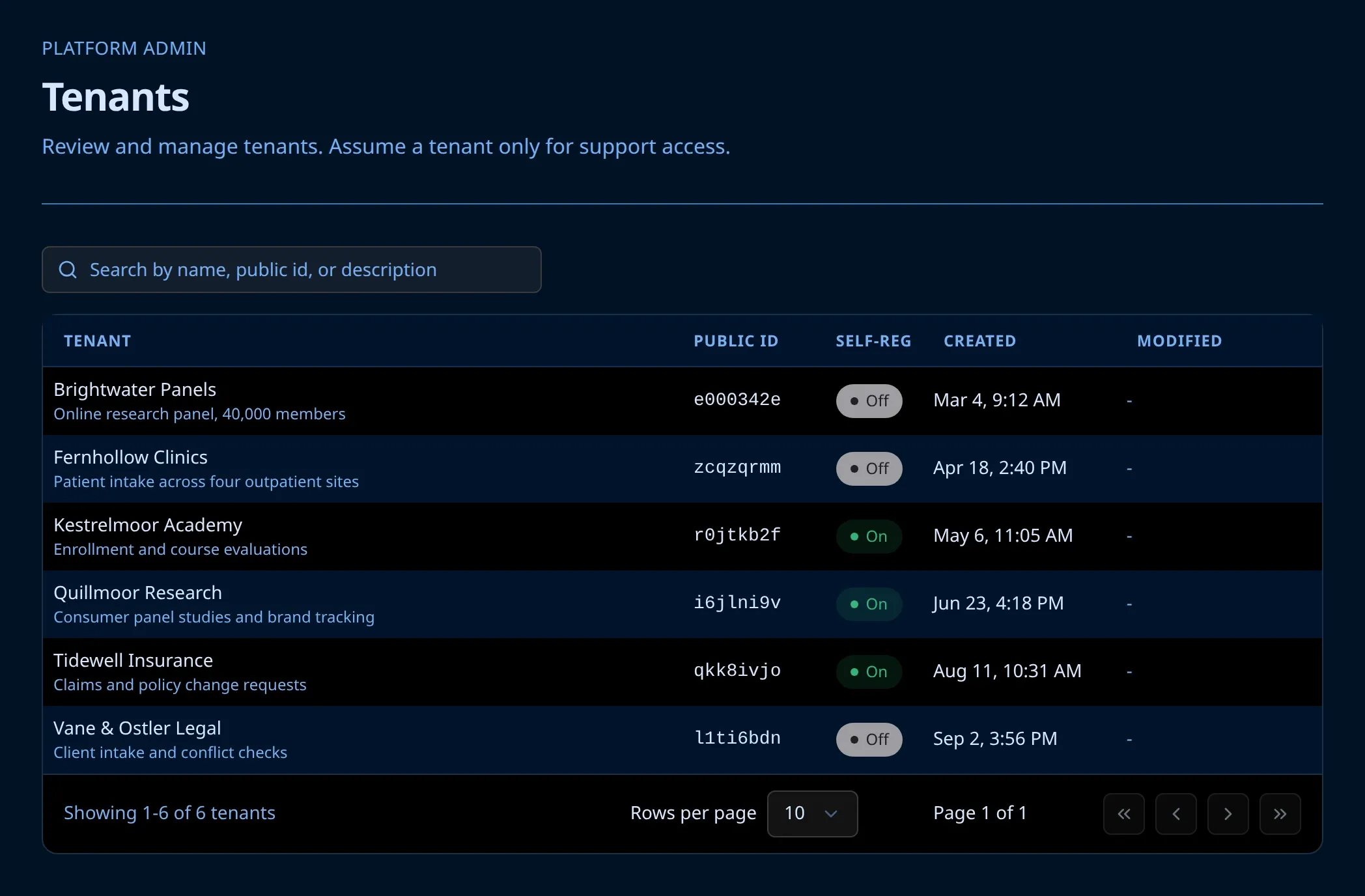Go to first page with double-left chevron
1365x896 pixels.
(x=1124, y=813)
